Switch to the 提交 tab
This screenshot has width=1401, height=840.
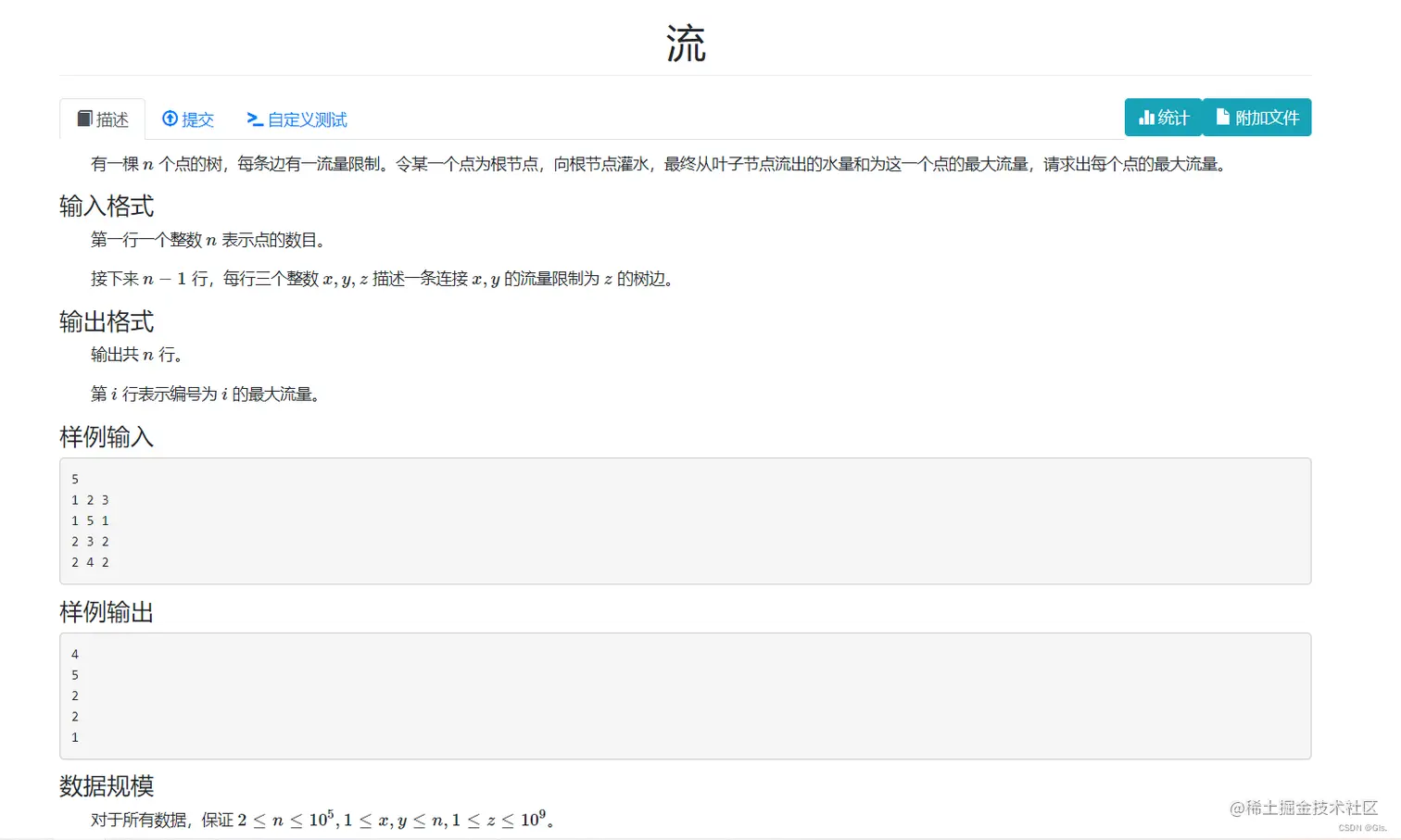tap(188, 119)
